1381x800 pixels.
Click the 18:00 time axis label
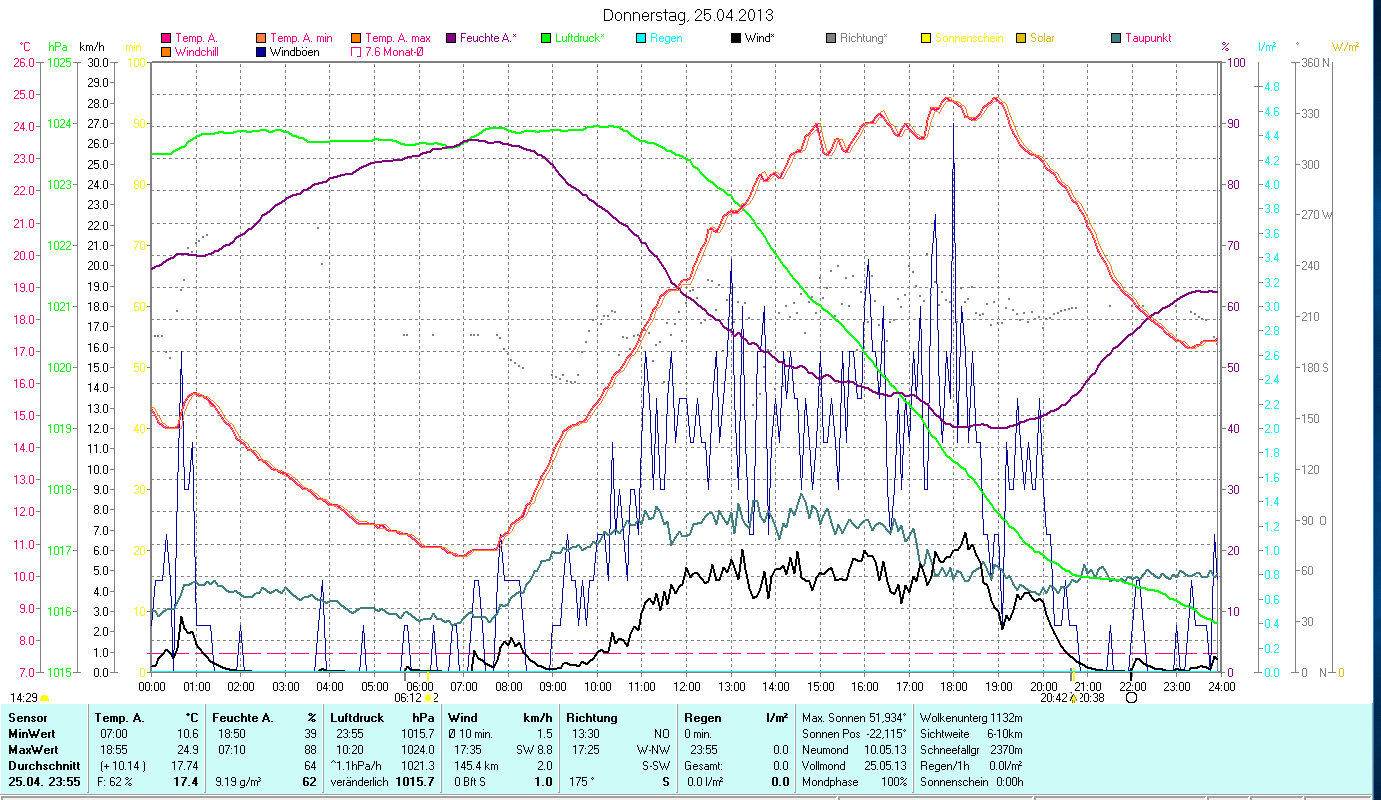pos(954,686)
